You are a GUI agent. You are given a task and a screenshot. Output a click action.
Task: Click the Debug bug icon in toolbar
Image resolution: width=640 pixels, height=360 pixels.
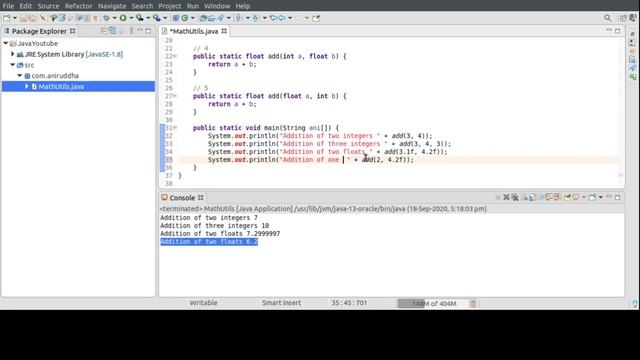point(106,18)
